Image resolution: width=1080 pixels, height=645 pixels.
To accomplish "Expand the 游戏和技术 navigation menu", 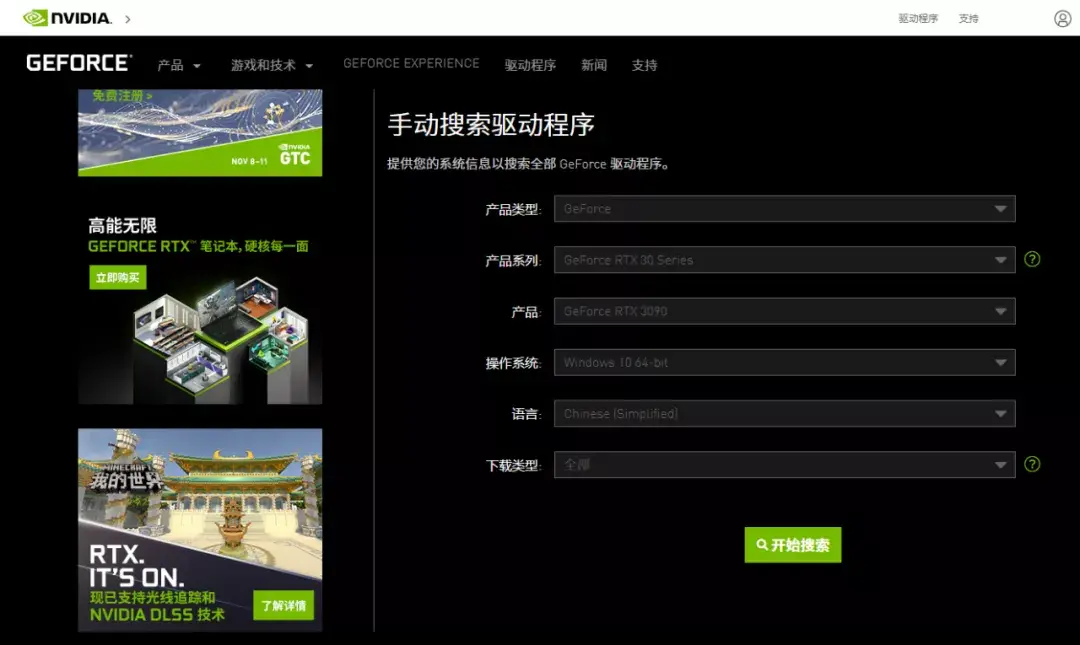I will (x=271, y=65).
